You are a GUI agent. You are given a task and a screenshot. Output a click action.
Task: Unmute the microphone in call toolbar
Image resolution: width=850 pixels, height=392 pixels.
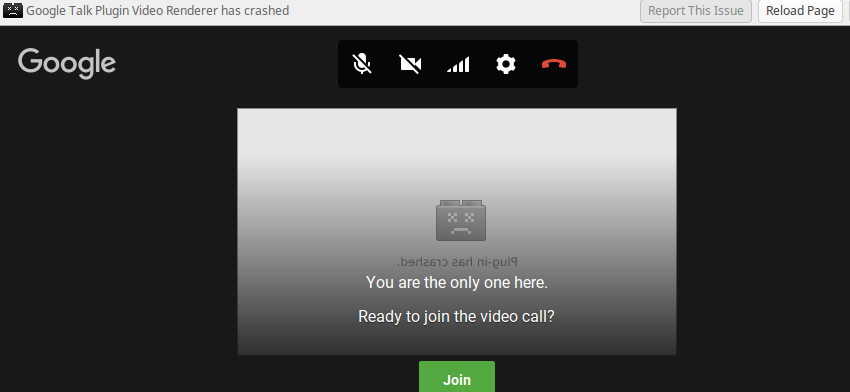pyautogui.click(x=362, y=64)
